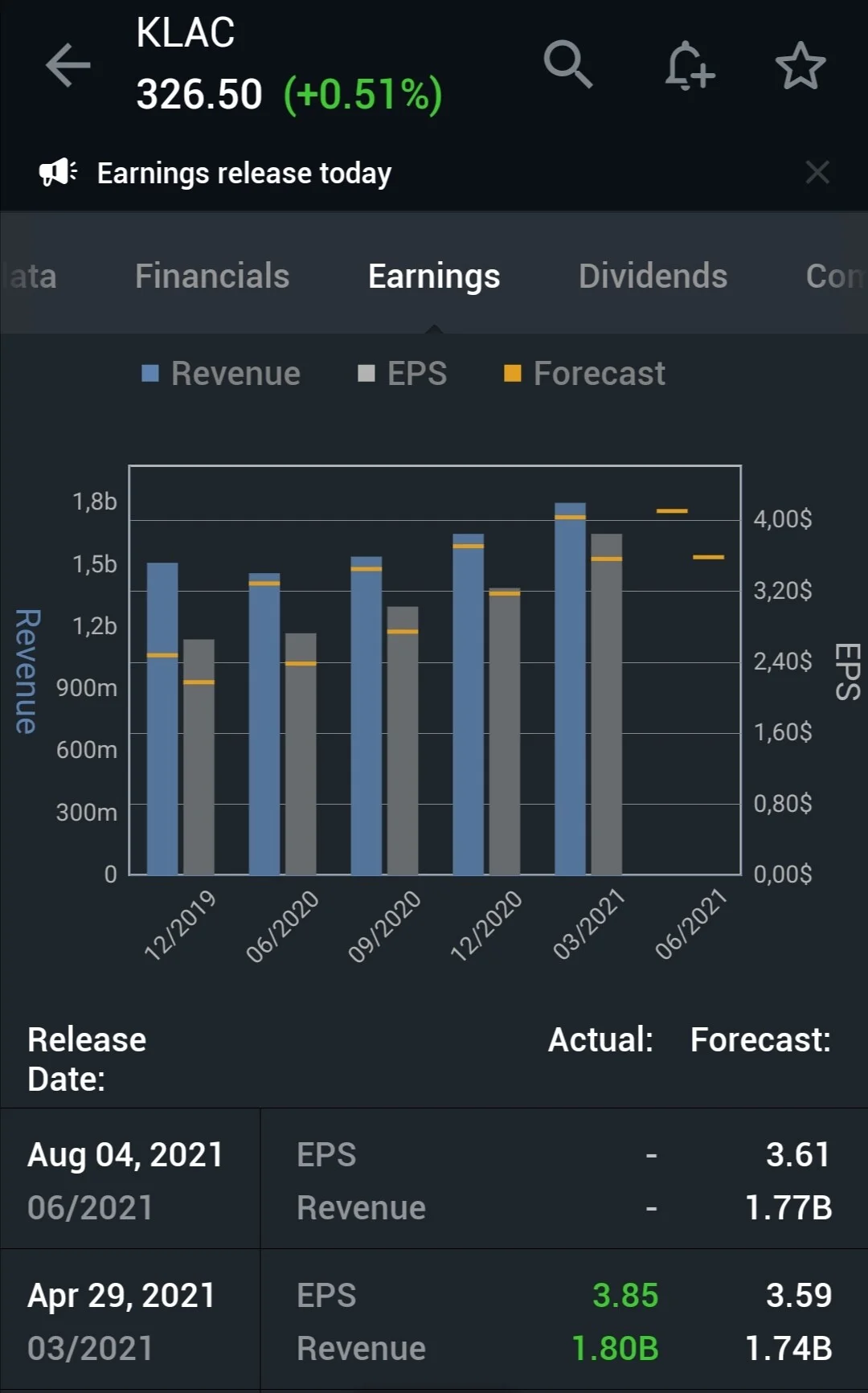The width and height of the screenshot is (868, 1393).
Task: Tap the actual revenue value 1.80B
Action: pyautogui.click(x=615, y=1349)
